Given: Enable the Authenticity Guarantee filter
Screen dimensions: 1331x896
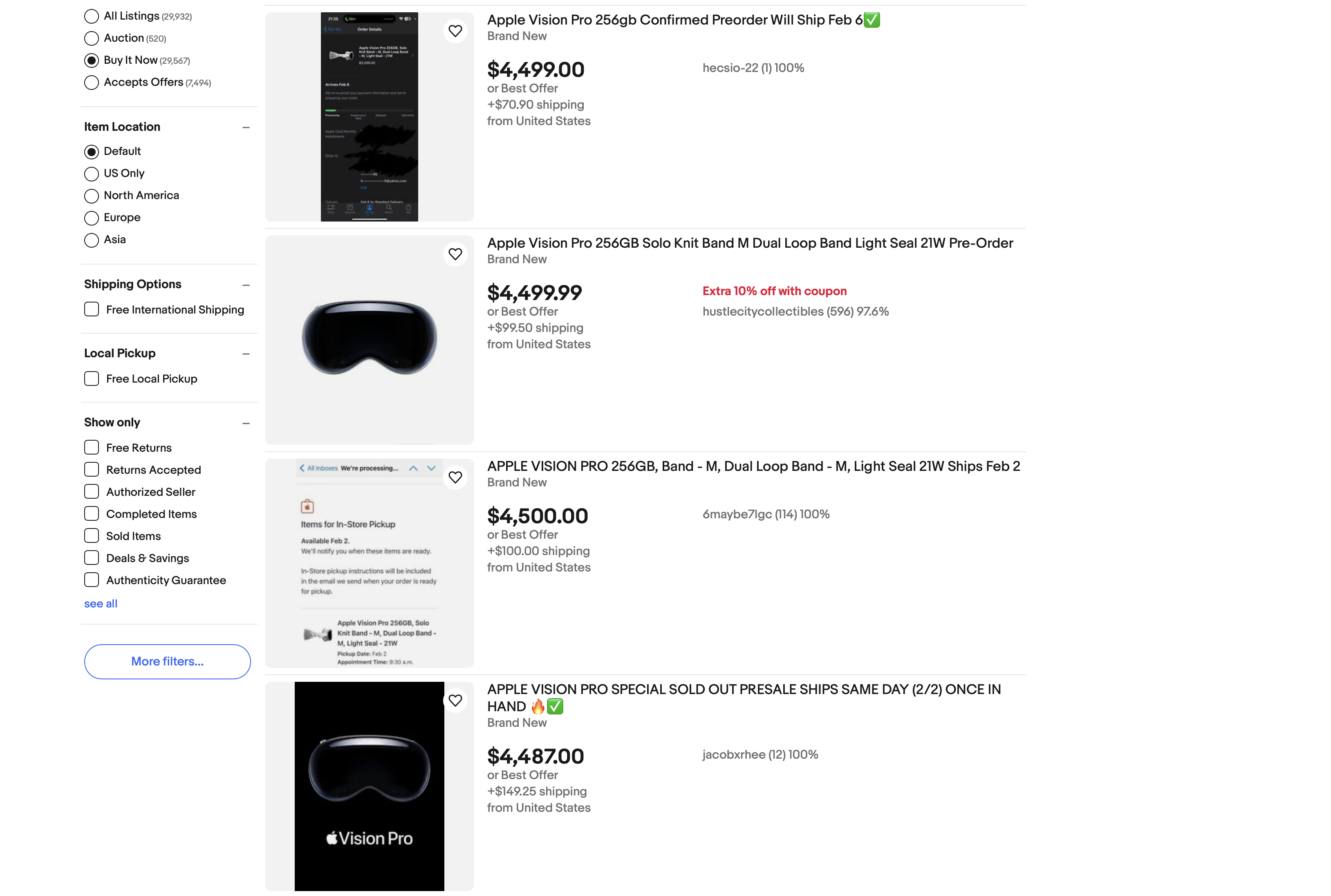Looking at the screenshot, I should [x=91, y=580].
